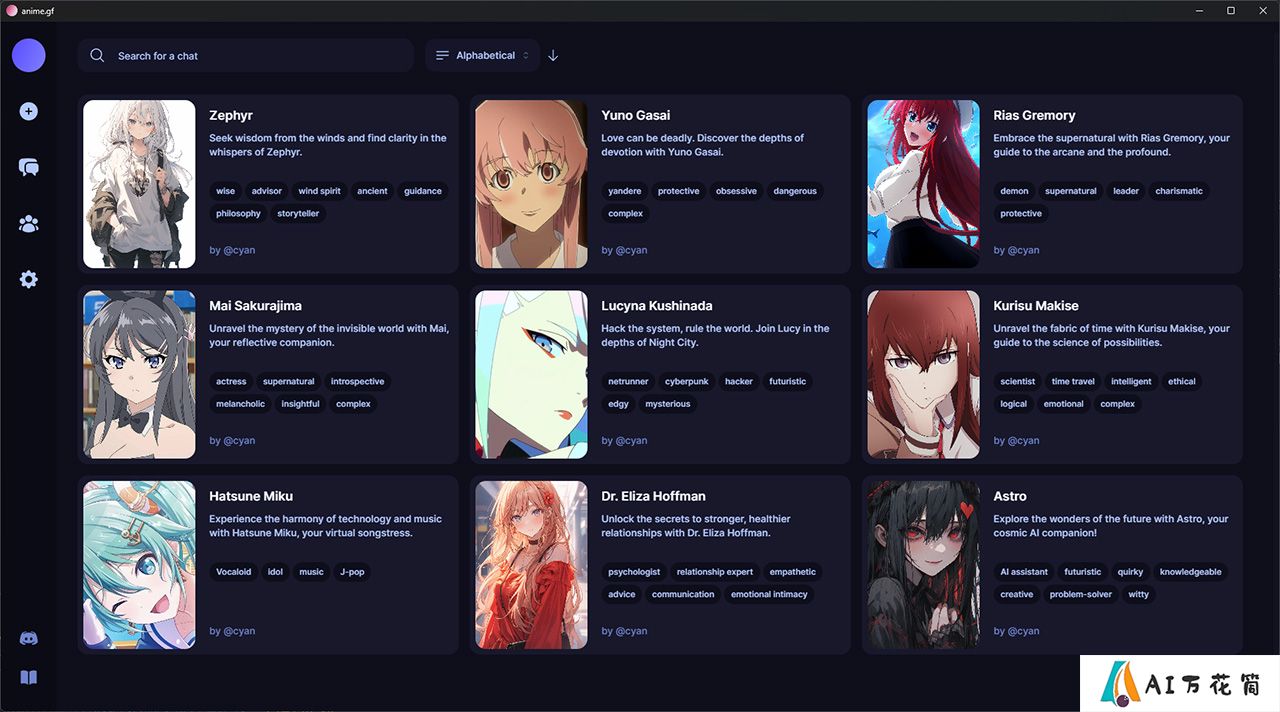This screenshot has width=1280, height=712.
Task: Click the 'scientist' tag on Kurisu Makise
Action: pyautogui.click(x=1018, y=381)
